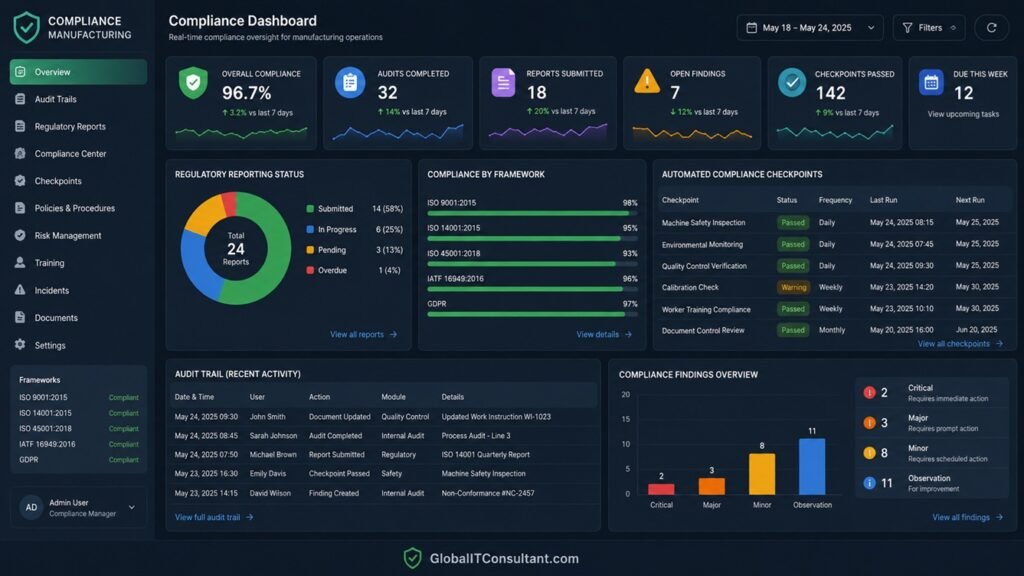Click the View all reports link
Image resolution: width=1024 pixels, height=576 pixels.
point(363,334)
